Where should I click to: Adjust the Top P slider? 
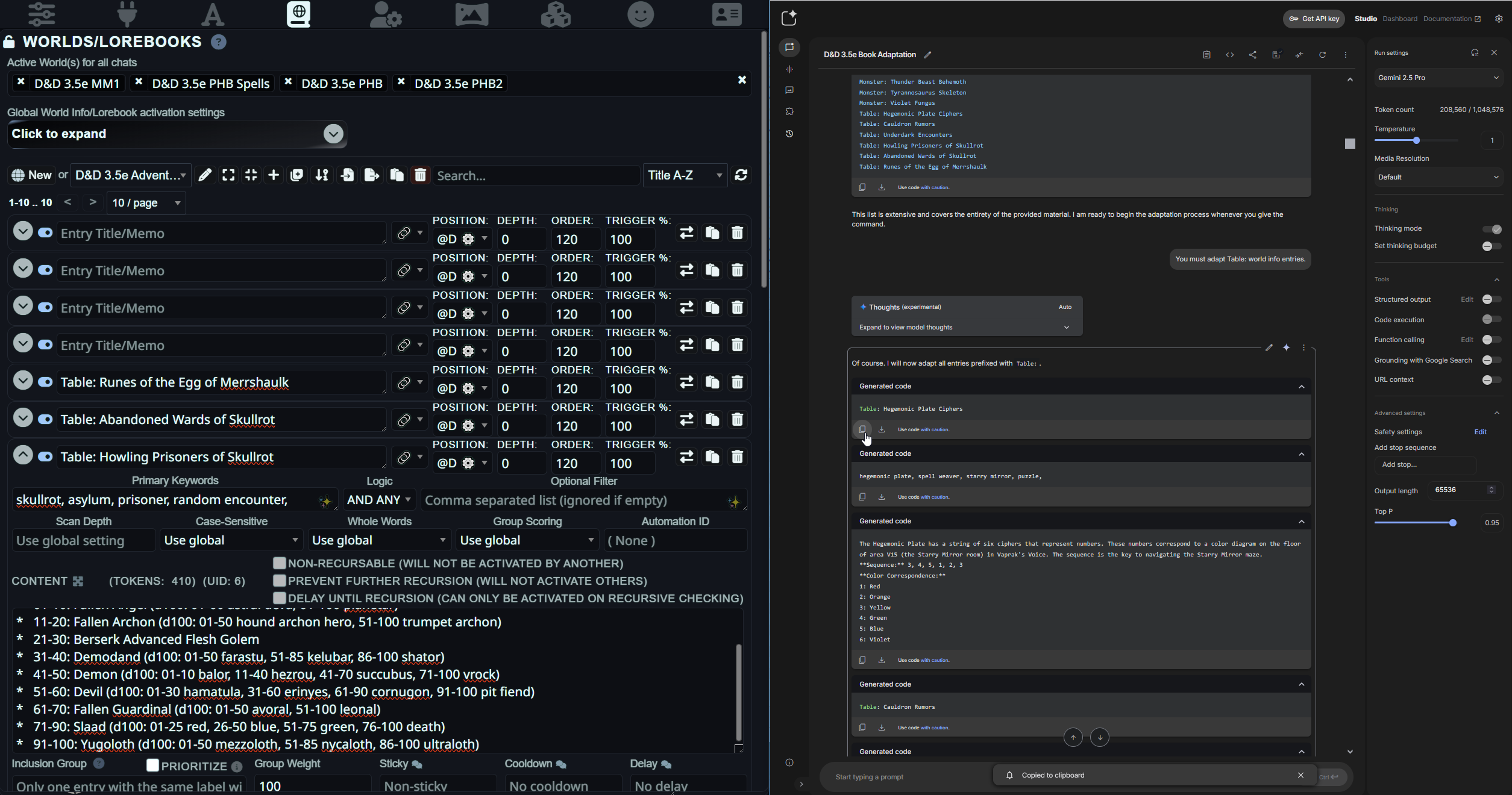[1453, 523]
